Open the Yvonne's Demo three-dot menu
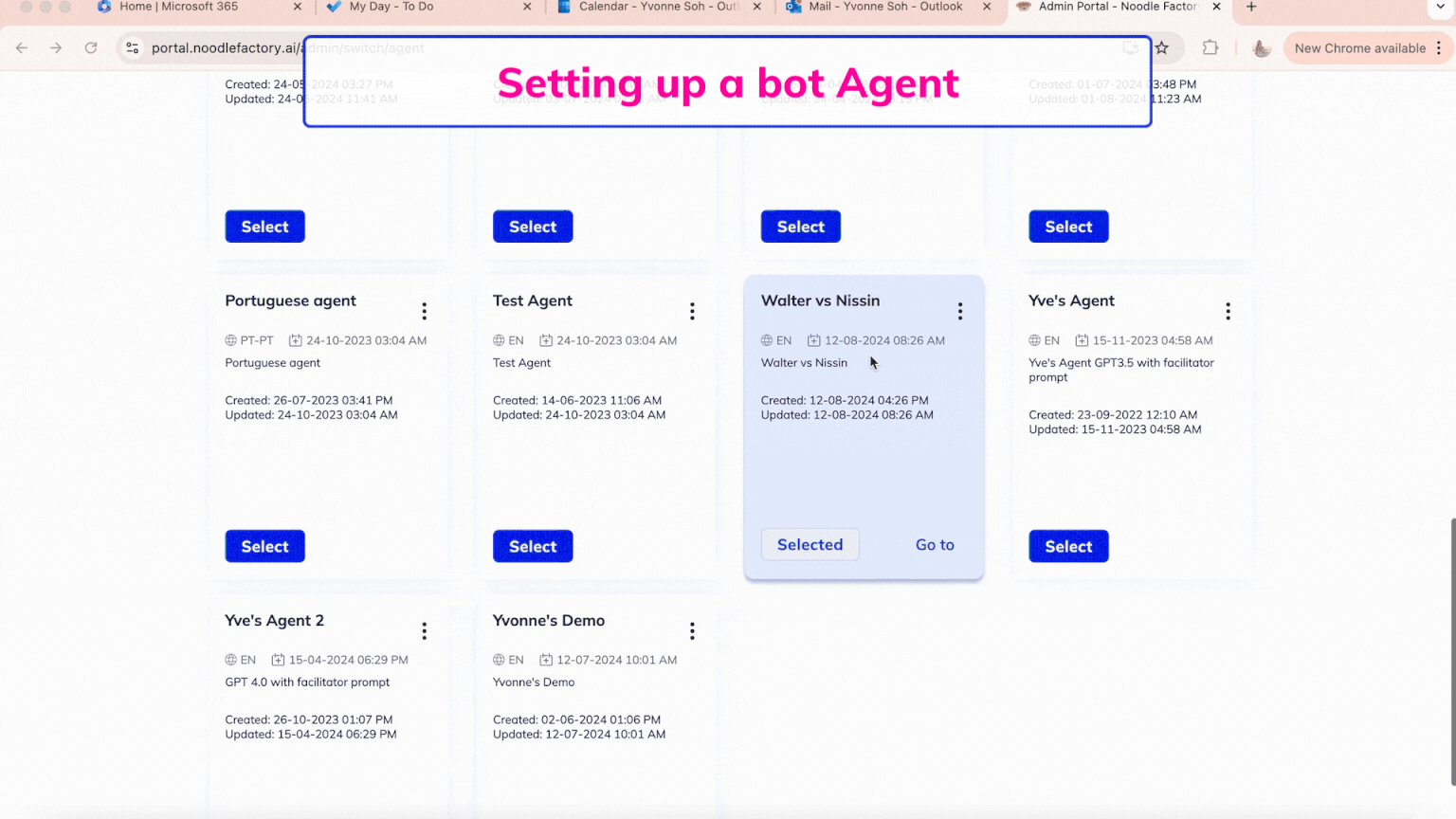Viewport: 1456px width, 819px height. click(x=692, y=631)
